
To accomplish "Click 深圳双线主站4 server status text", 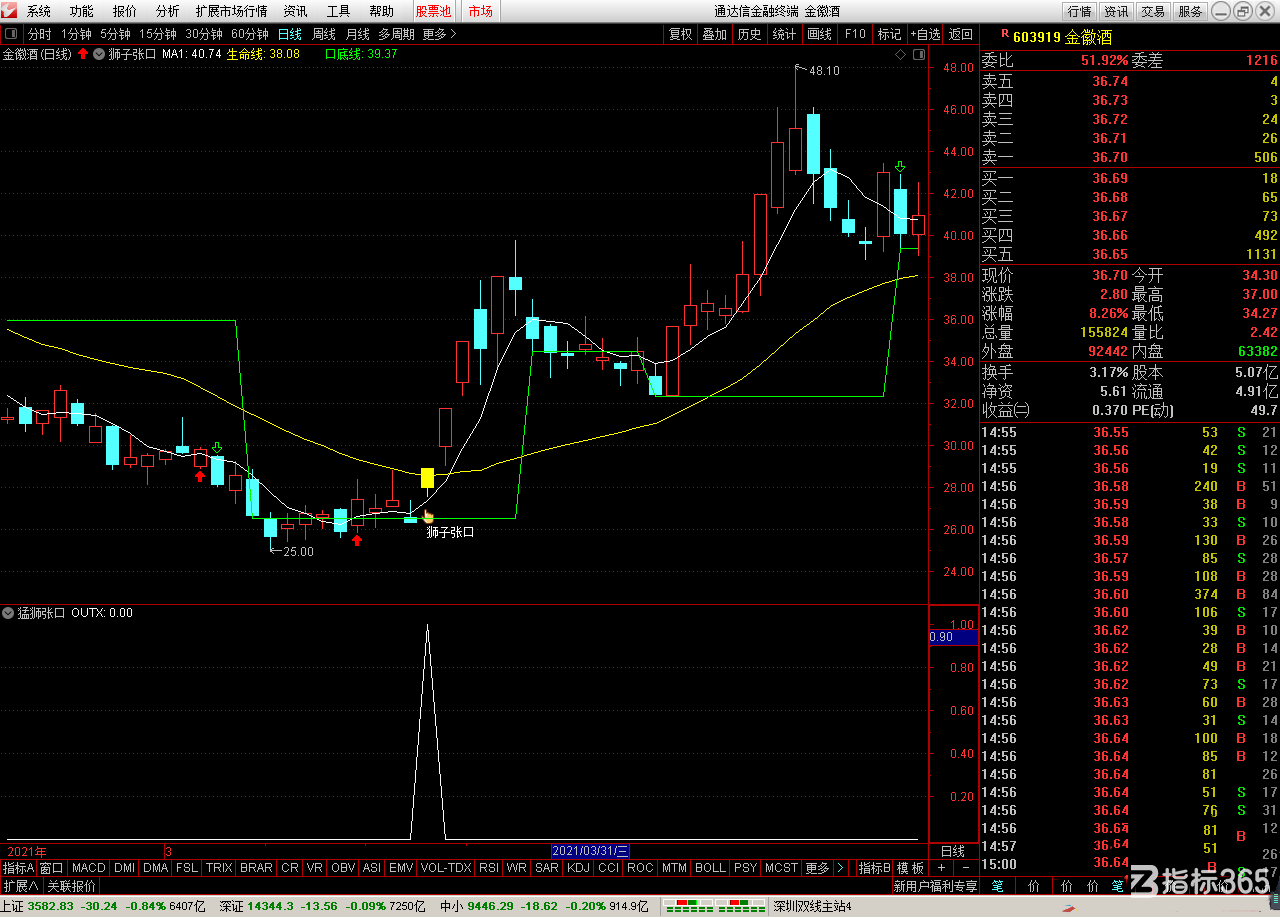I will click(x=812, y=907).
